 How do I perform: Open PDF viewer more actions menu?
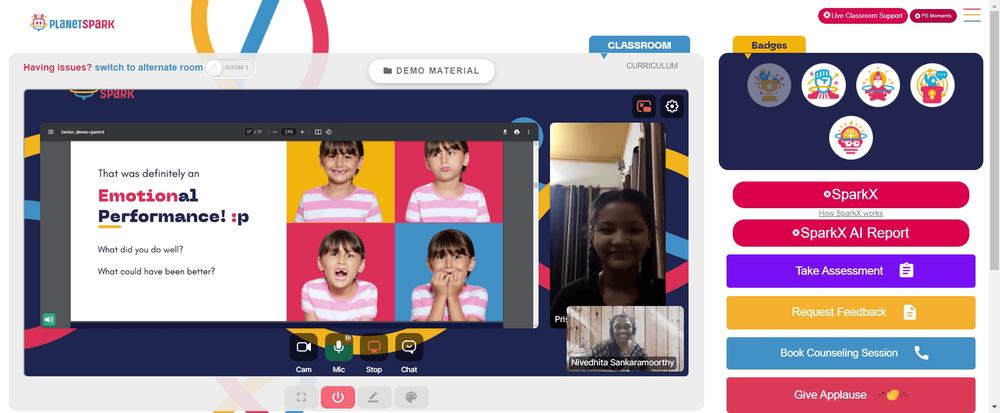click(528, 132)
